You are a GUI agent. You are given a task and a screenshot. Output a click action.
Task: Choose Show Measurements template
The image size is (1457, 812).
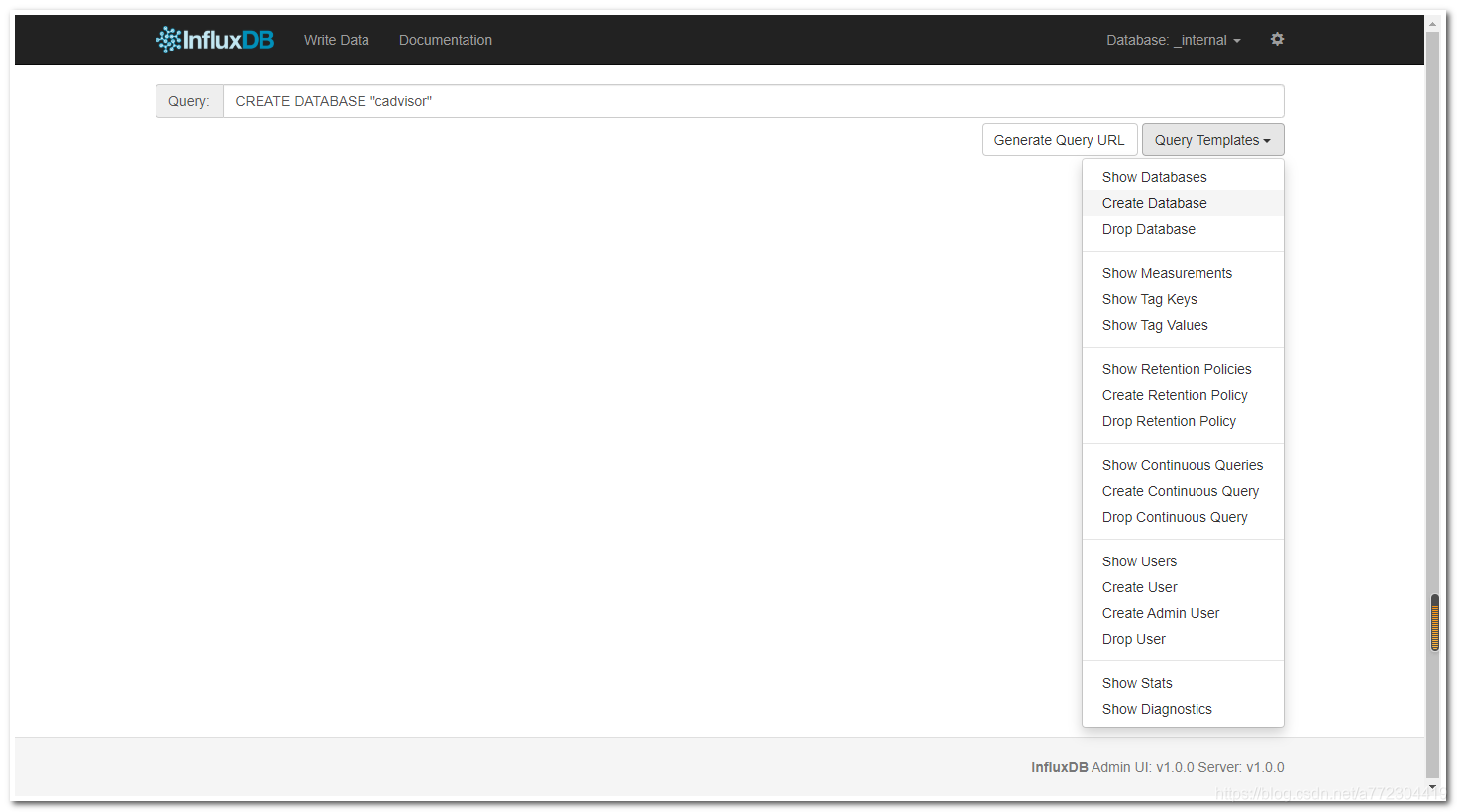(1183, 273)
